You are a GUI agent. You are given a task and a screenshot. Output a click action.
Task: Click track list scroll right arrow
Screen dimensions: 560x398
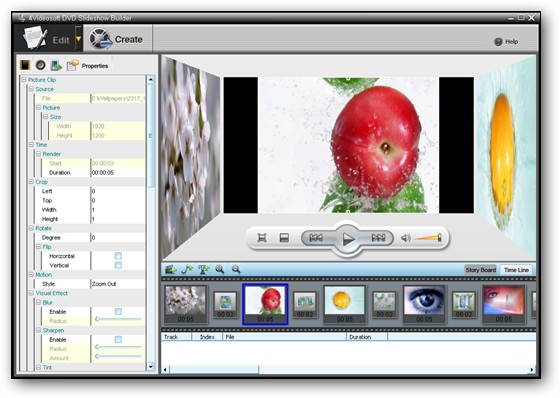pos(532,370)
